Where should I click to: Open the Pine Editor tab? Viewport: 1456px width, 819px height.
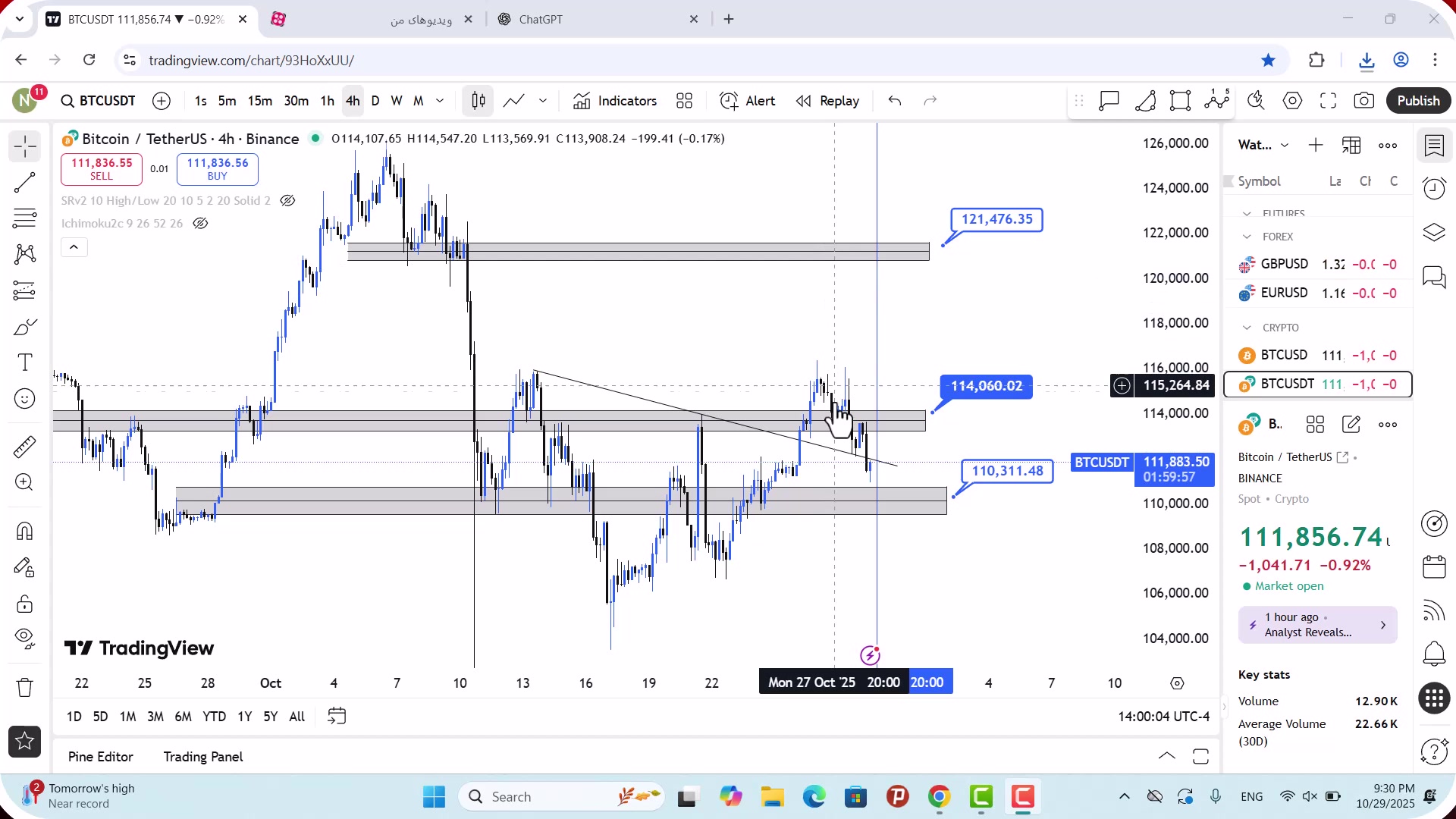[x=101, y=757]
